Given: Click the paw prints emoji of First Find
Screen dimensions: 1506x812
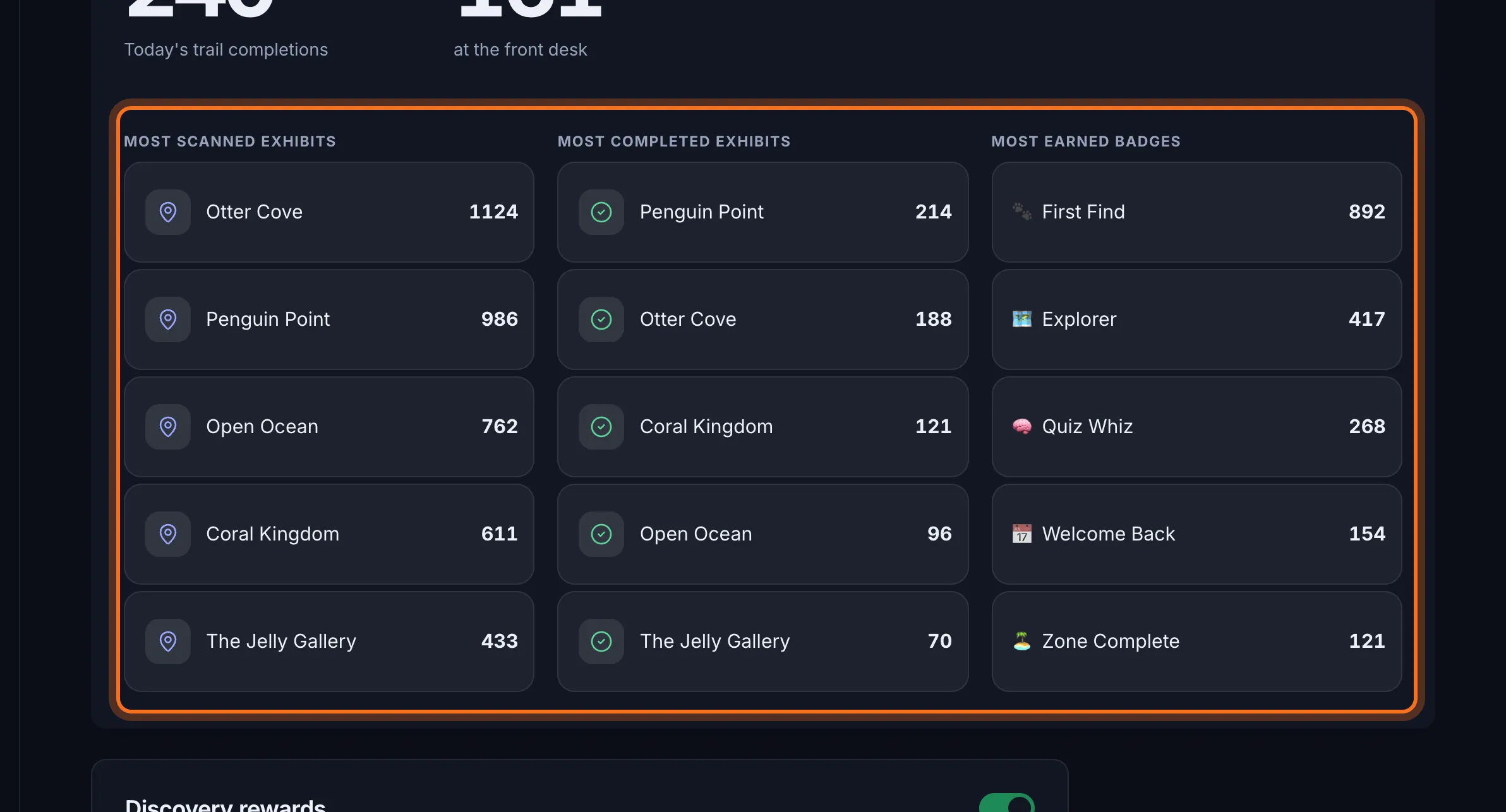Looking at the screenshot, I should pyautogui.click(x=1021, y=212).
